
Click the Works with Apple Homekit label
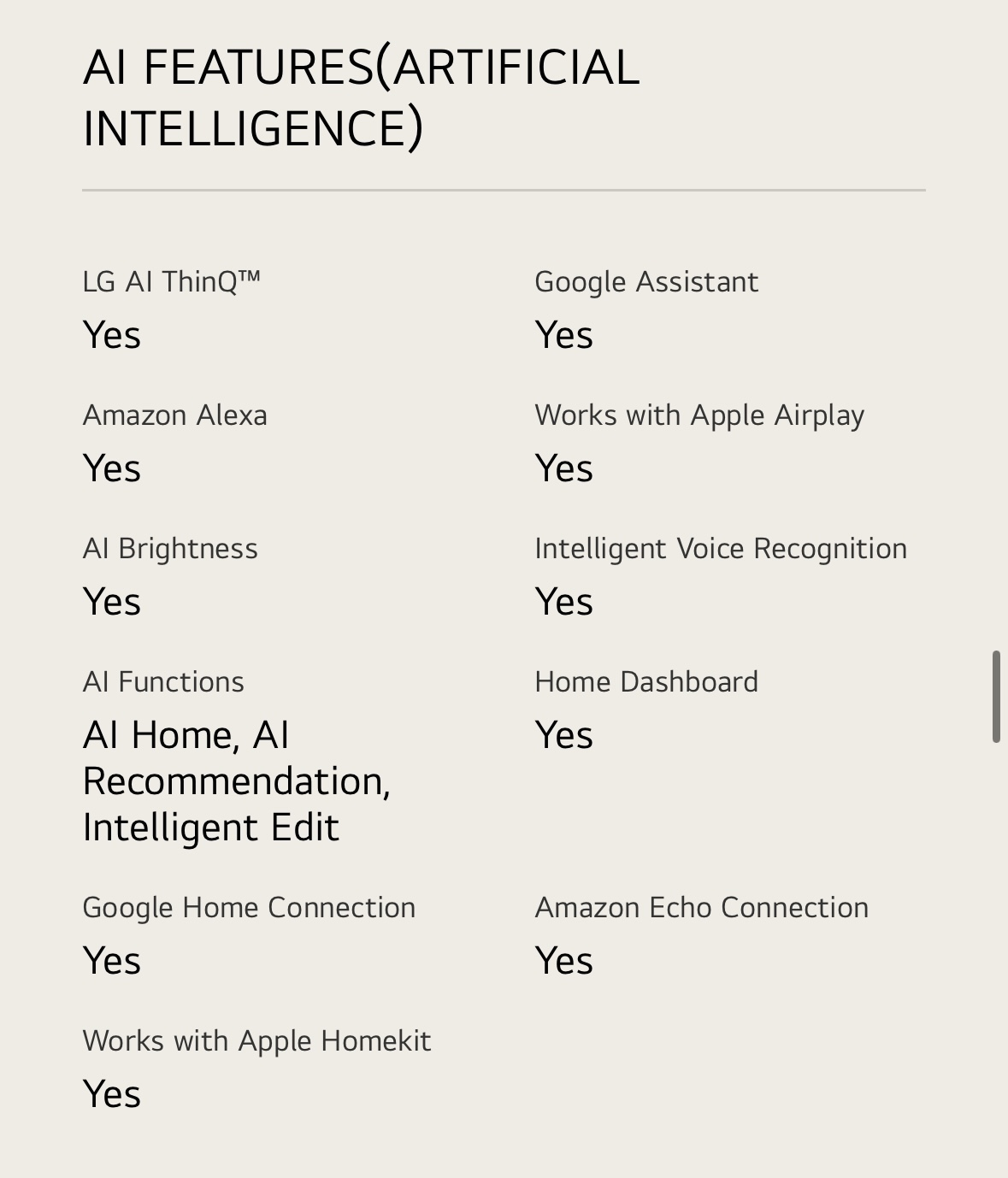257,1041
